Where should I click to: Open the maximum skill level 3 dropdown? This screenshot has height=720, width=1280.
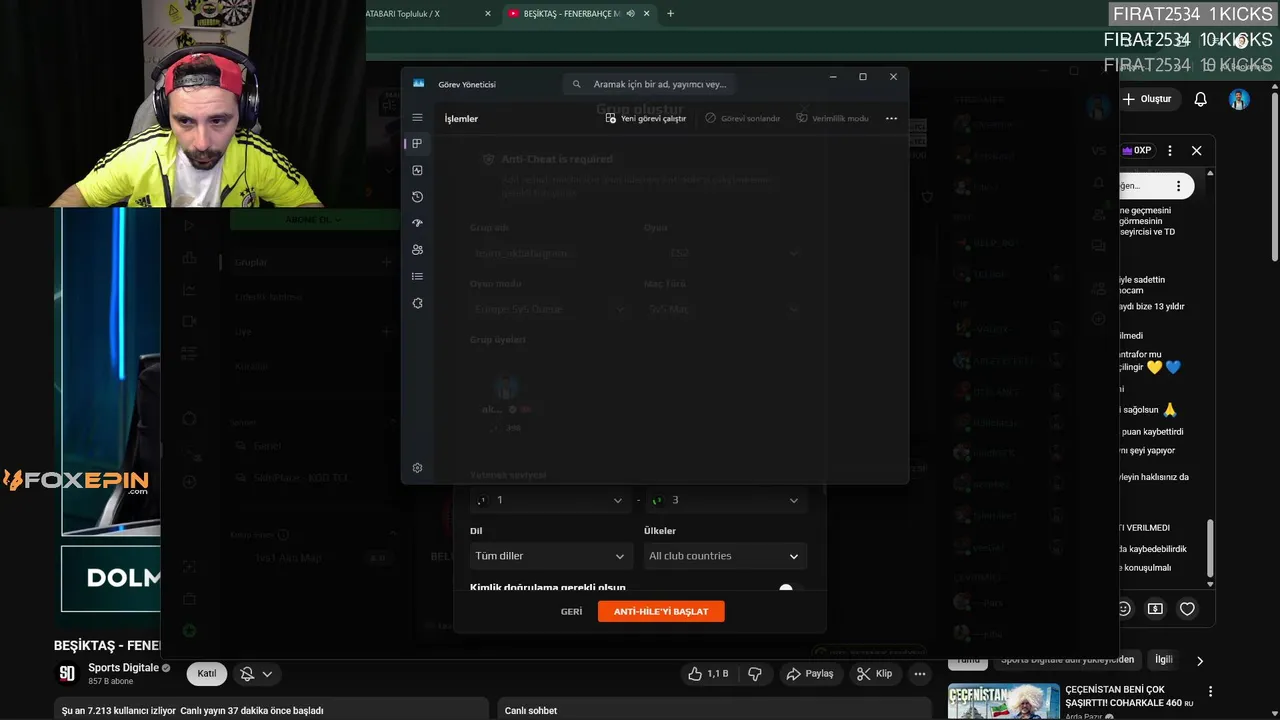(725, 500)
